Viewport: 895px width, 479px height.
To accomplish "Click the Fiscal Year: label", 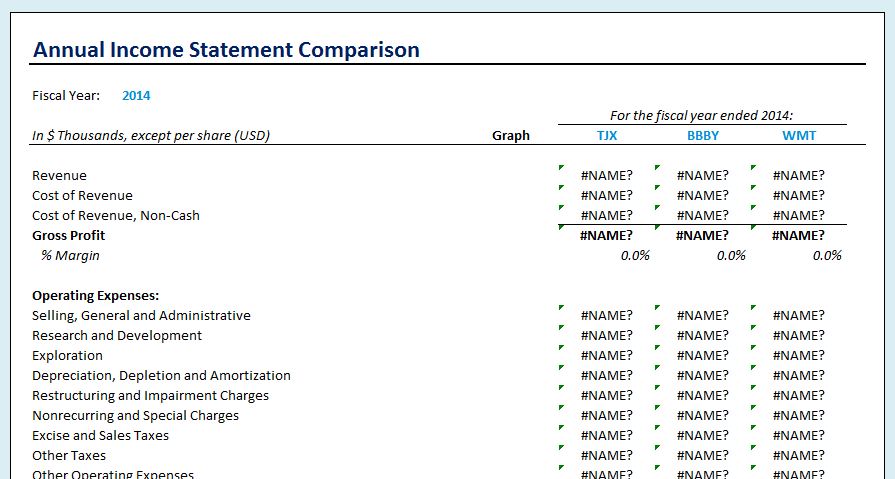I will click(x=66, y=95).
